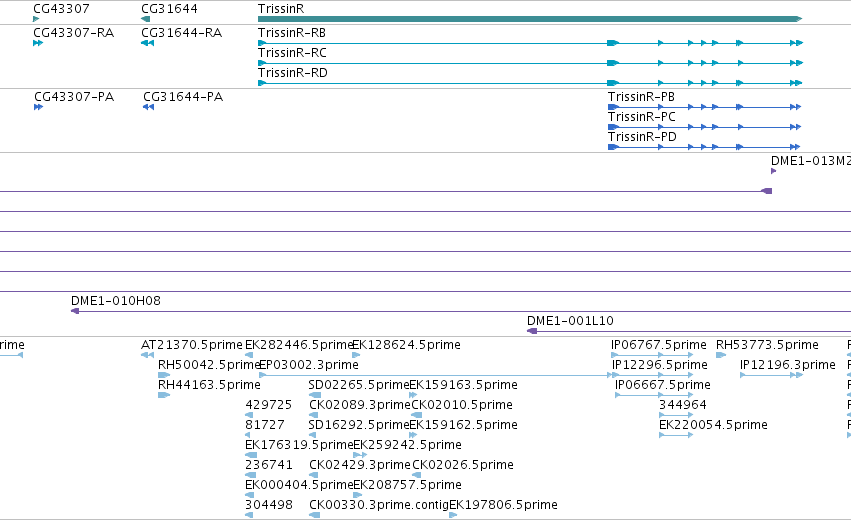Select BAC clone DME1-001L10
Viewport: 851px width, 520px height.
(x=570, y=321)
